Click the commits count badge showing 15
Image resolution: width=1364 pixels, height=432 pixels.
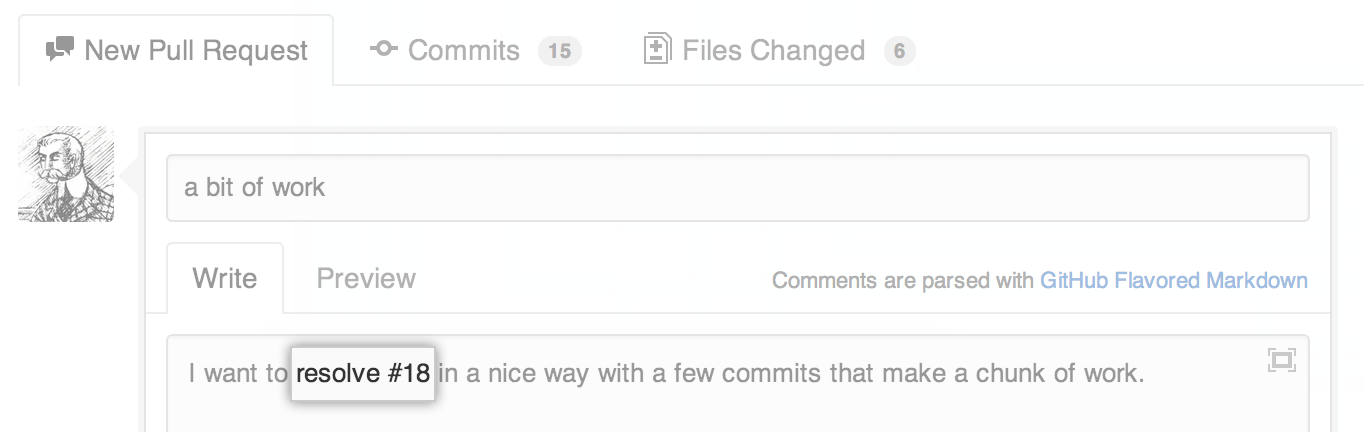tap(559, 51)
